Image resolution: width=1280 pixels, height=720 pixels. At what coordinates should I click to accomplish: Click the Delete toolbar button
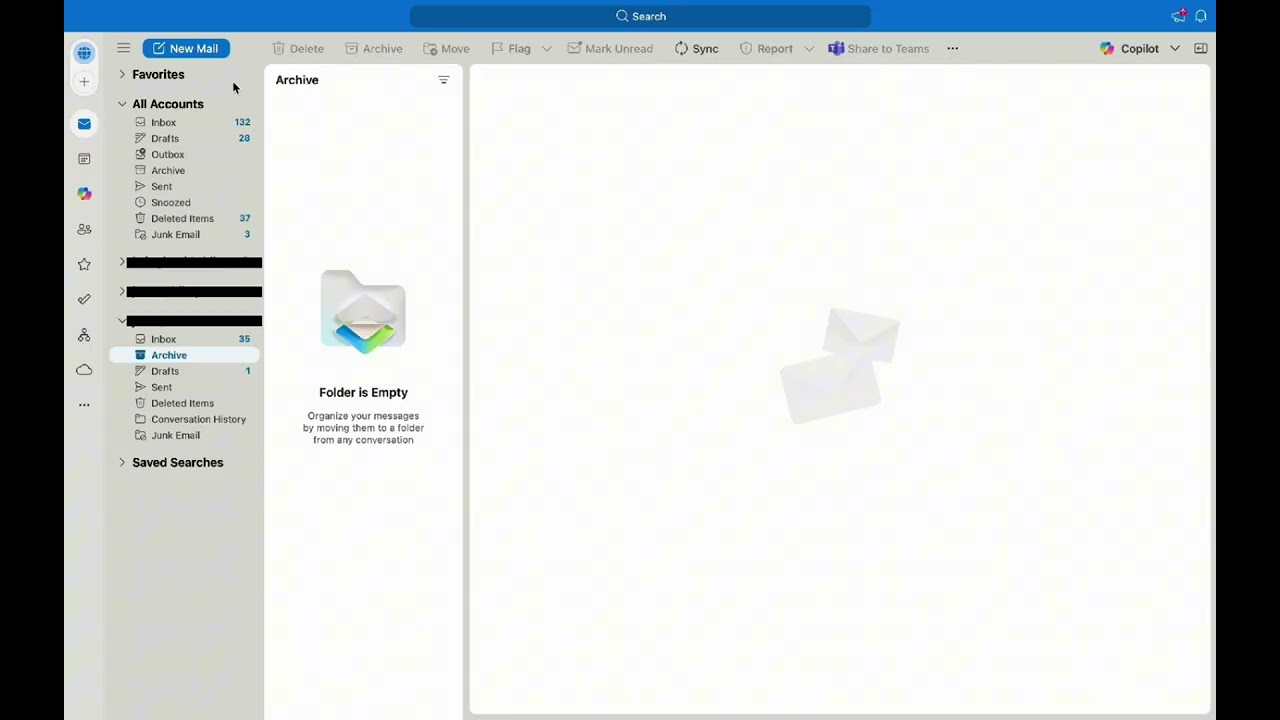point(298,48)
